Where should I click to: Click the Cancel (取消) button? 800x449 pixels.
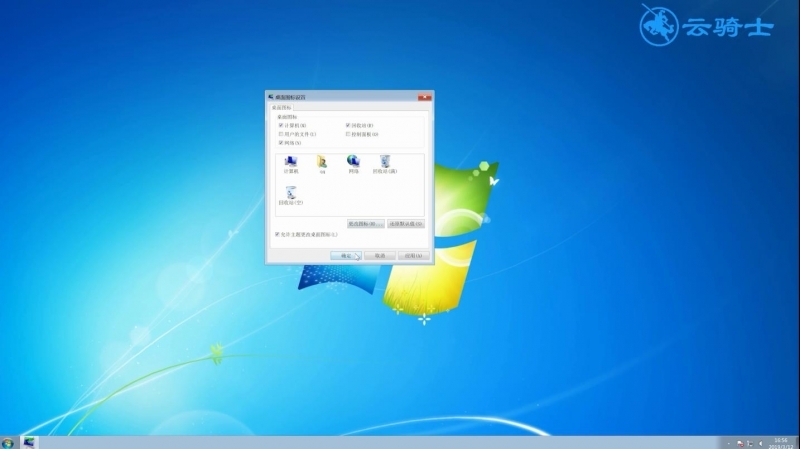[x=380, y=256]
